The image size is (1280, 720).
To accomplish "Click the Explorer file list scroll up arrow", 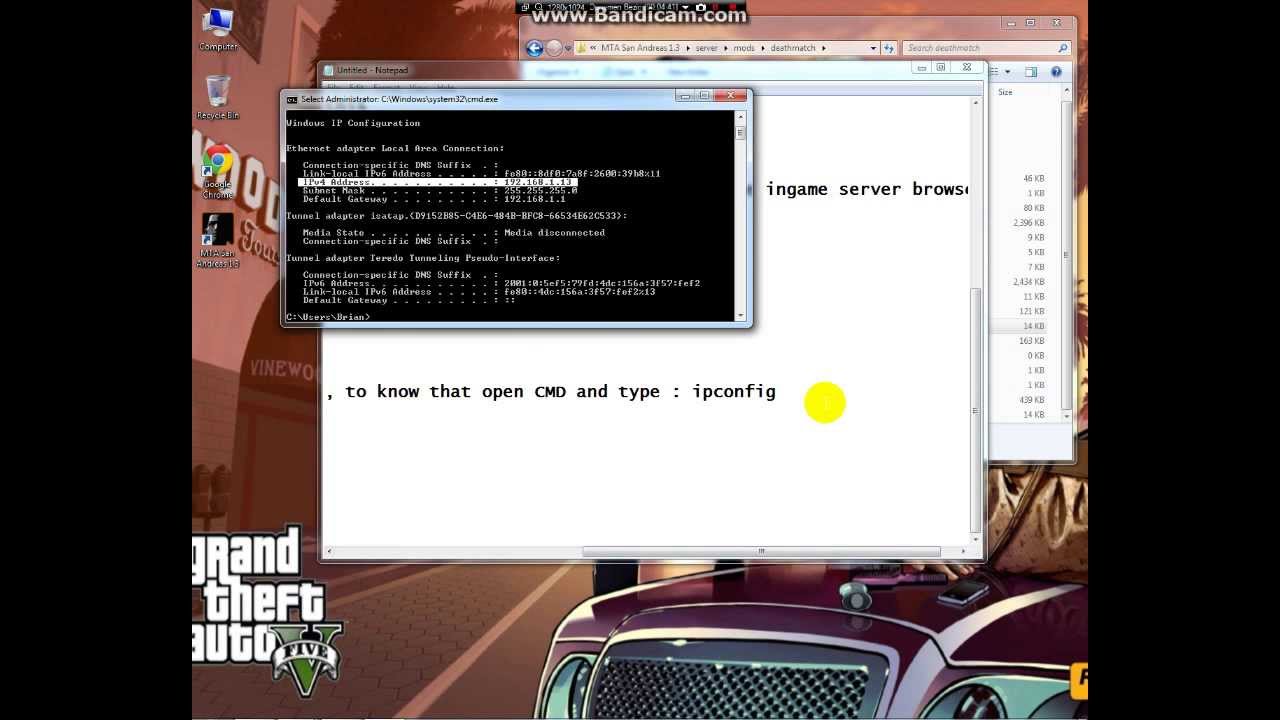I will click(x=1067, y=92).
